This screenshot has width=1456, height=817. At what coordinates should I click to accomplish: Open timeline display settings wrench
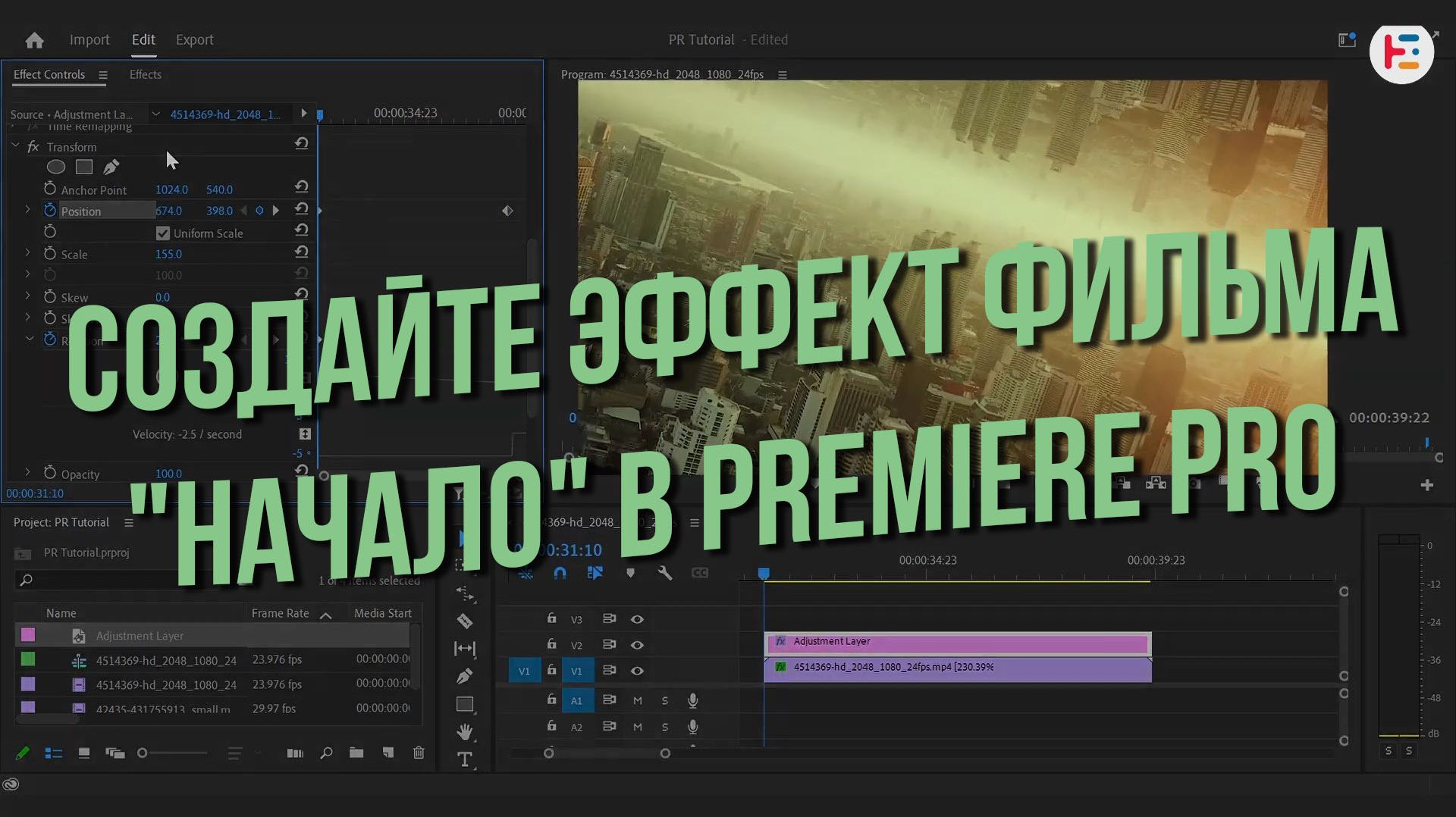[x=665, y=573]
